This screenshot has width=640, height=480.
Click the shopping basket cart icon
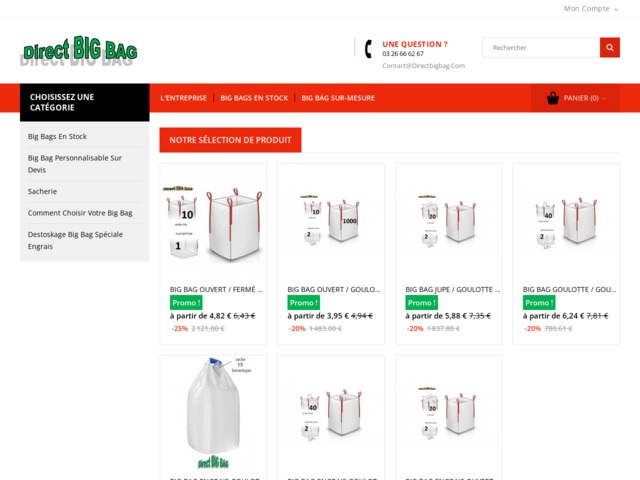[x=553, y=98]
